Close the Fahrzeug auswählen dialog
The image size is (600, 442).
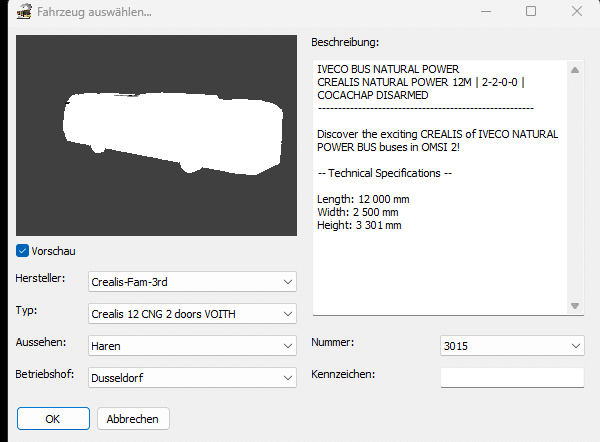click(x=577, y=11)
